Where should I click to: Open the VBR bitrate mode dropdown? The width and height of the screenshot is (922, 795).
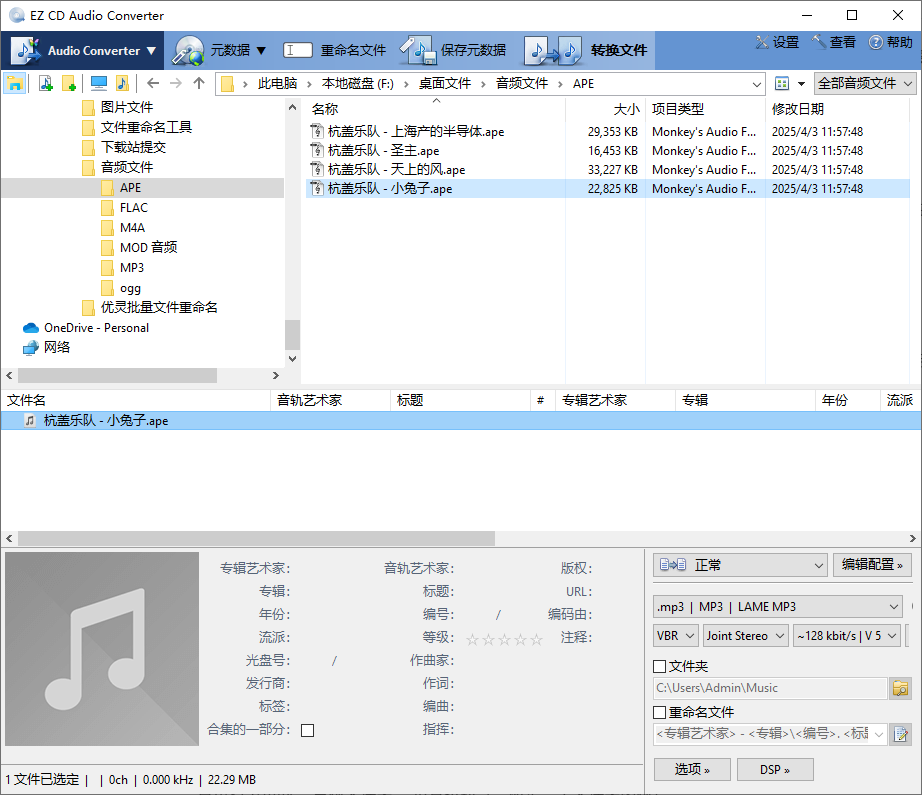point(675,636)
